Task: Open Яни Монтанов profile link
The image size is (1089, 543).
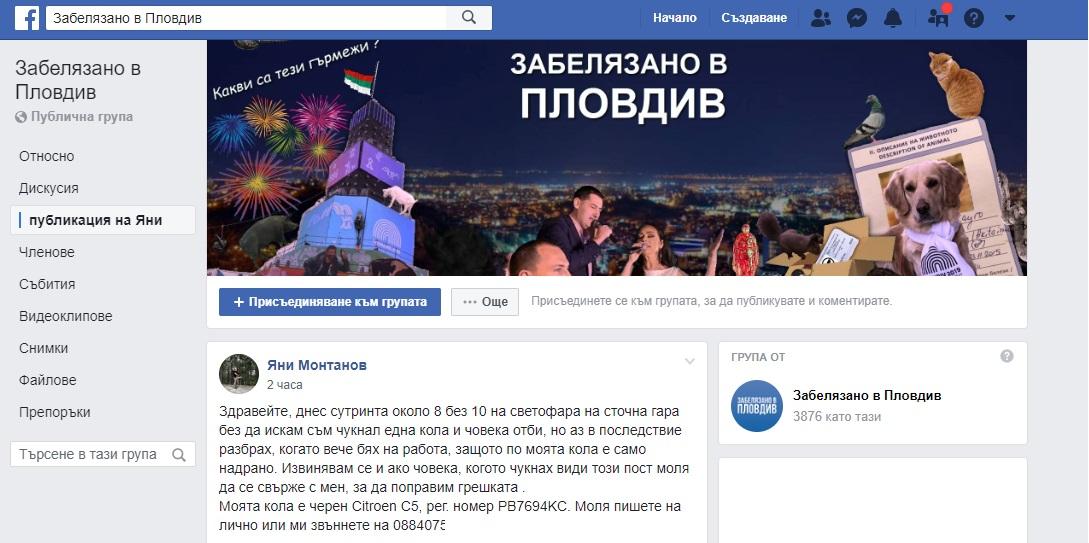Action: pyautogui.click(x=317, y=365)
